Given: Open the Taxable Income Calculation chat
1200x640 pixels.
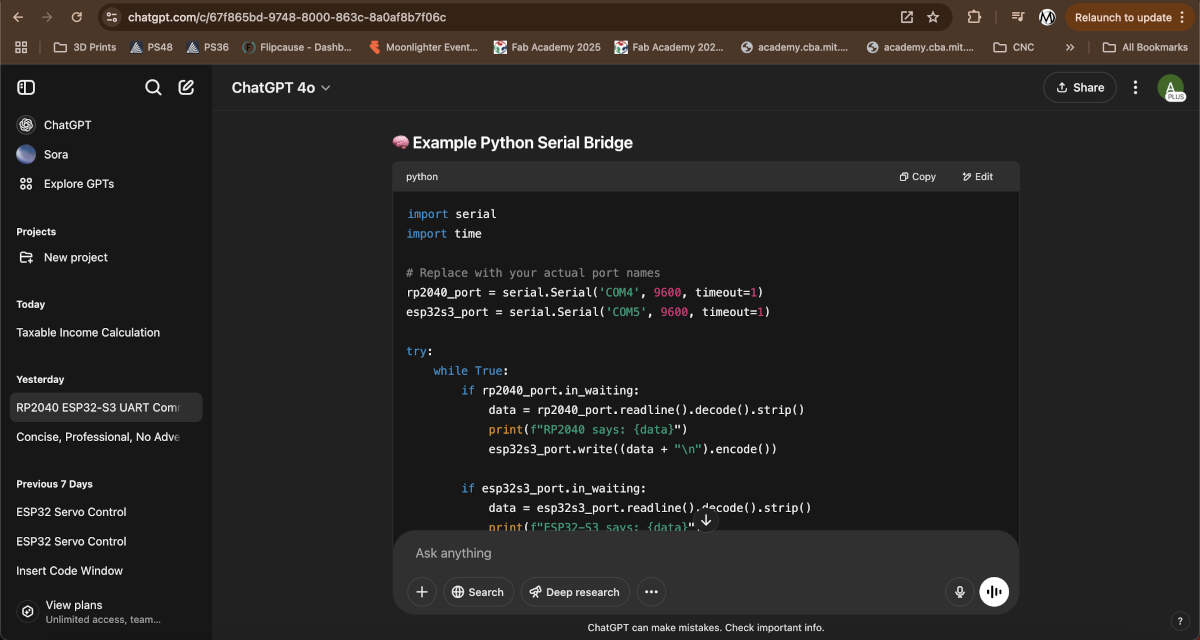Looking at the screenshot, I should tap(106, 332).
